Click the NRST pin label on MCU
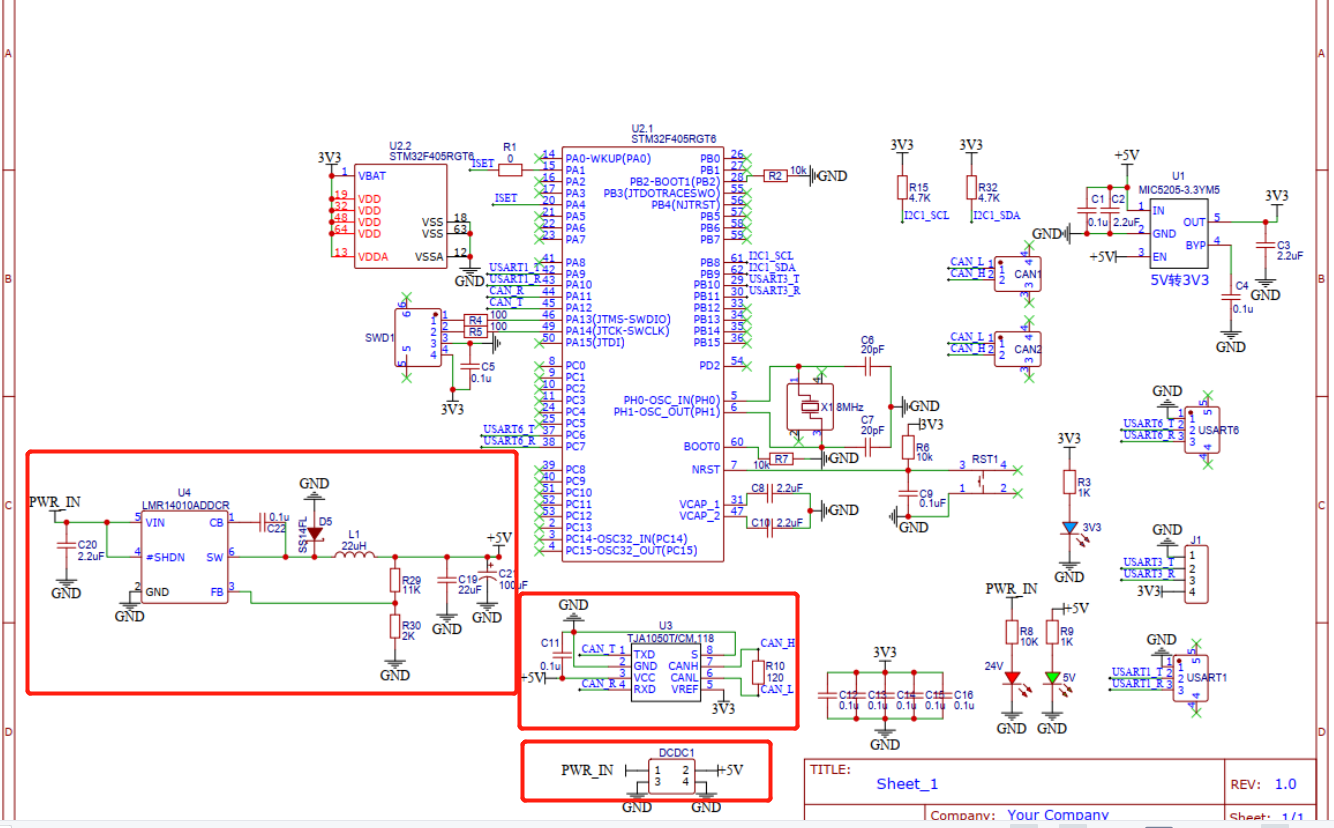Image resolution: width=1334 pixels, height=828 pixels. point(705,469)
